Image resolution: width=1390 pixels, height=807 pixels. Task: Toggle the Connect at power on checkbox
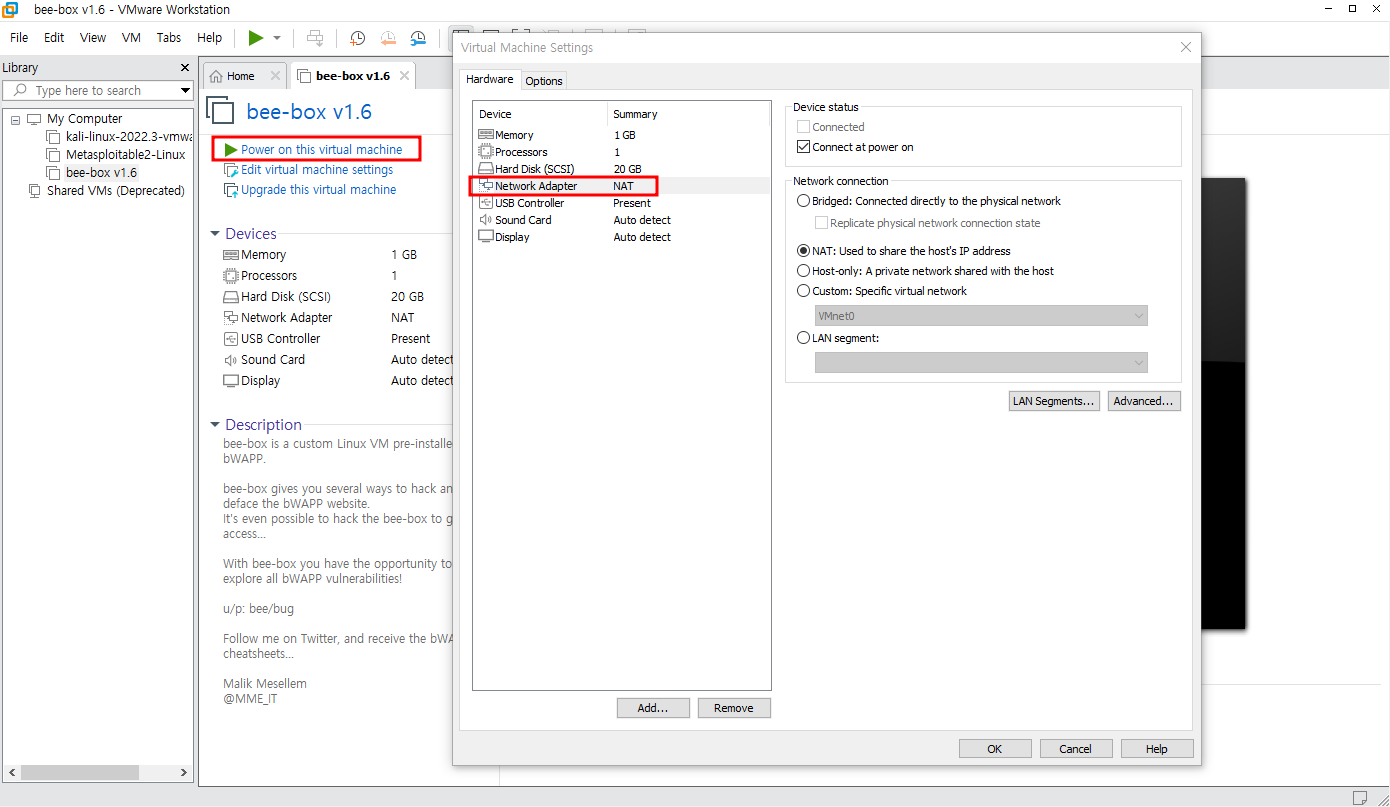pyautogui.click(x=803, y=147)
